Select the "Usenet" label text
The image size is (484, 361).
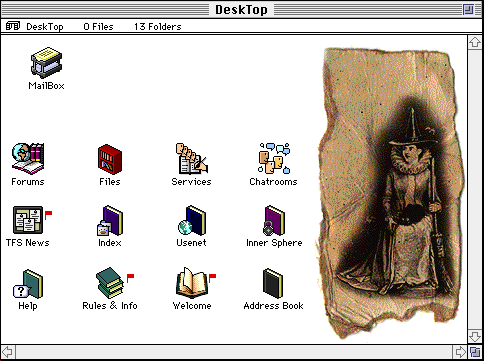click(x=192, y=243)
